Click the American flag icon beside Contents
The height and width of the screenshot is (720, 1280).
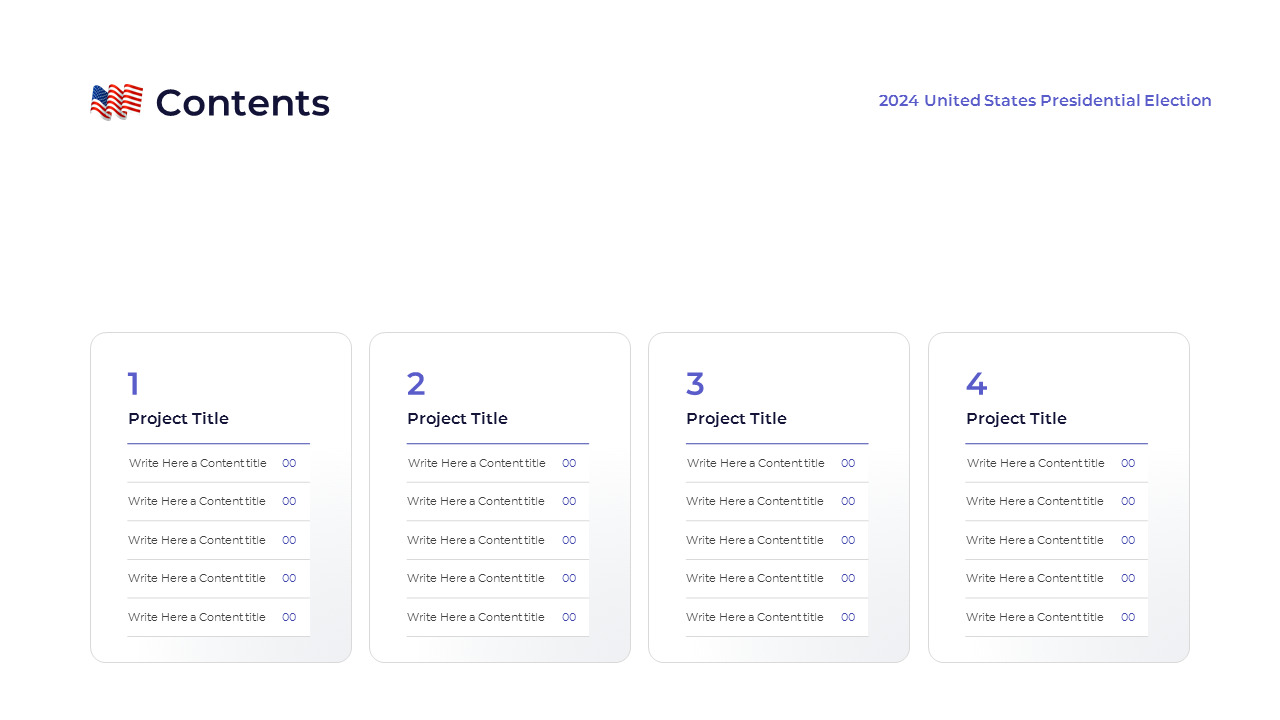(x=116, y=102)
